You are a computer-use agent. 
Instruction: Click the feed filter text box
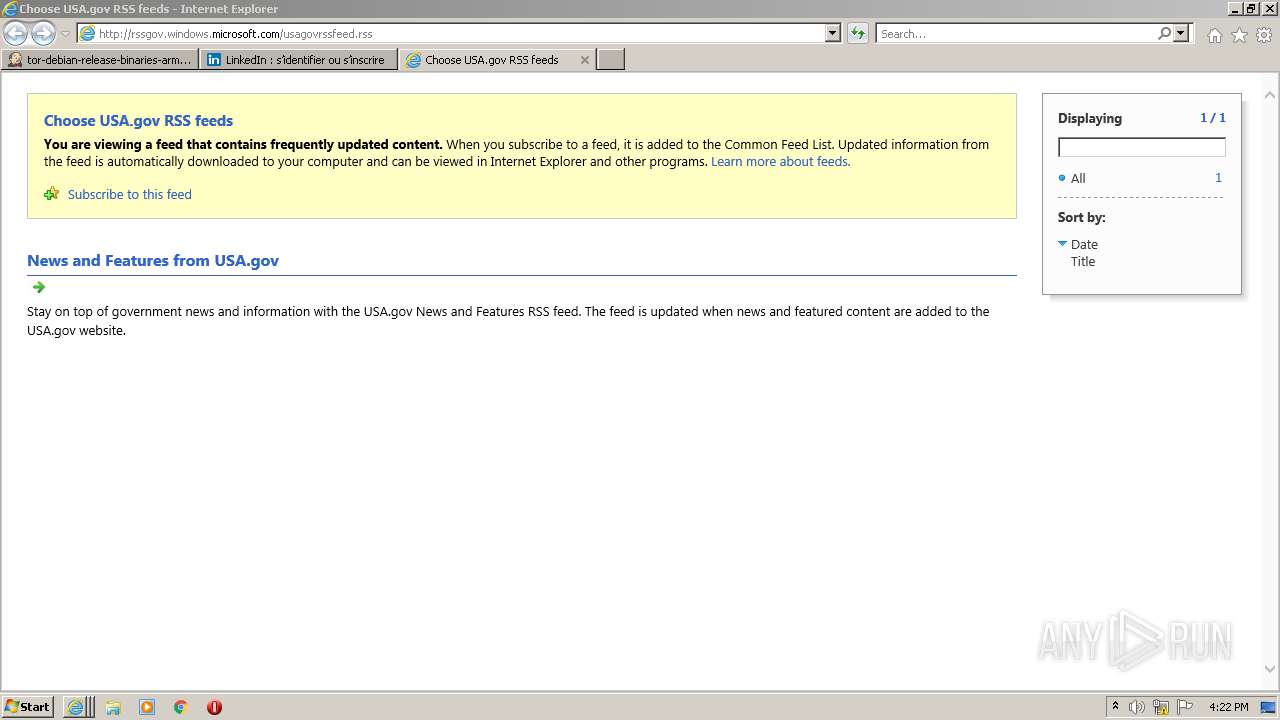pyautogui.click(x=1141, y=147)
